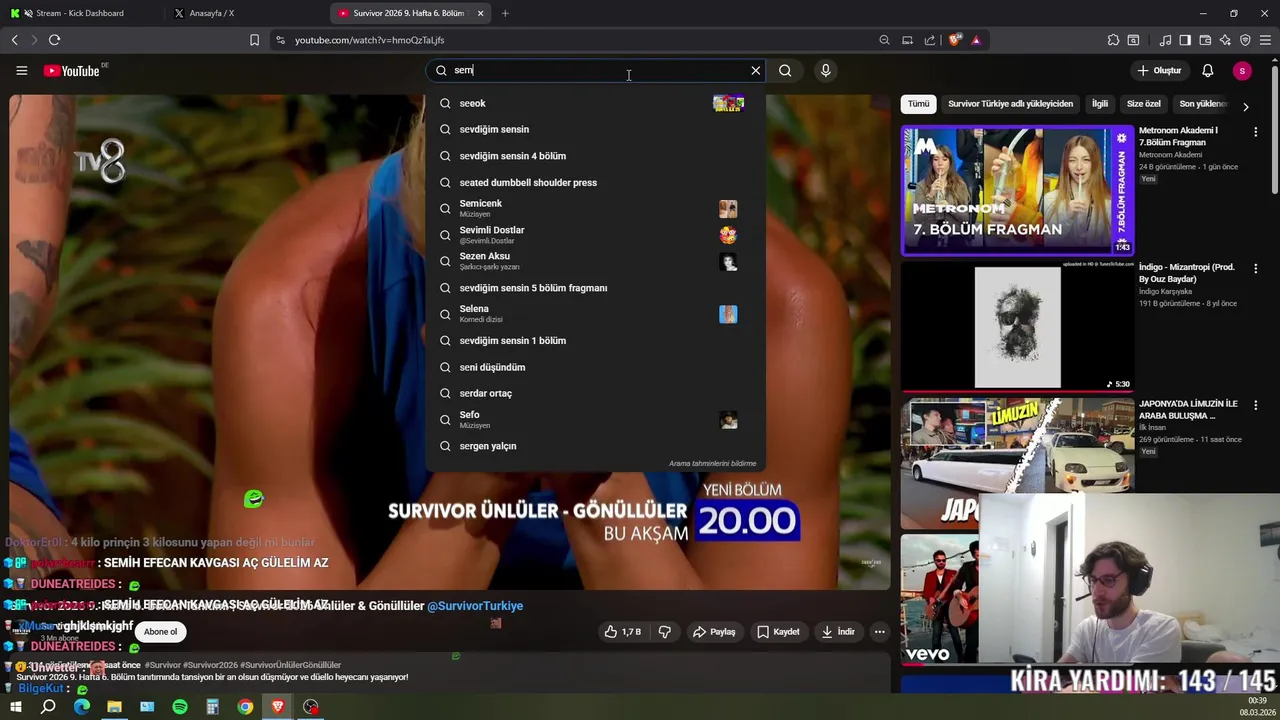Image resolution: width=1280 pixels, height=720 pixels.
Task: Like the video with thumbs up
Action: [623, 632]
